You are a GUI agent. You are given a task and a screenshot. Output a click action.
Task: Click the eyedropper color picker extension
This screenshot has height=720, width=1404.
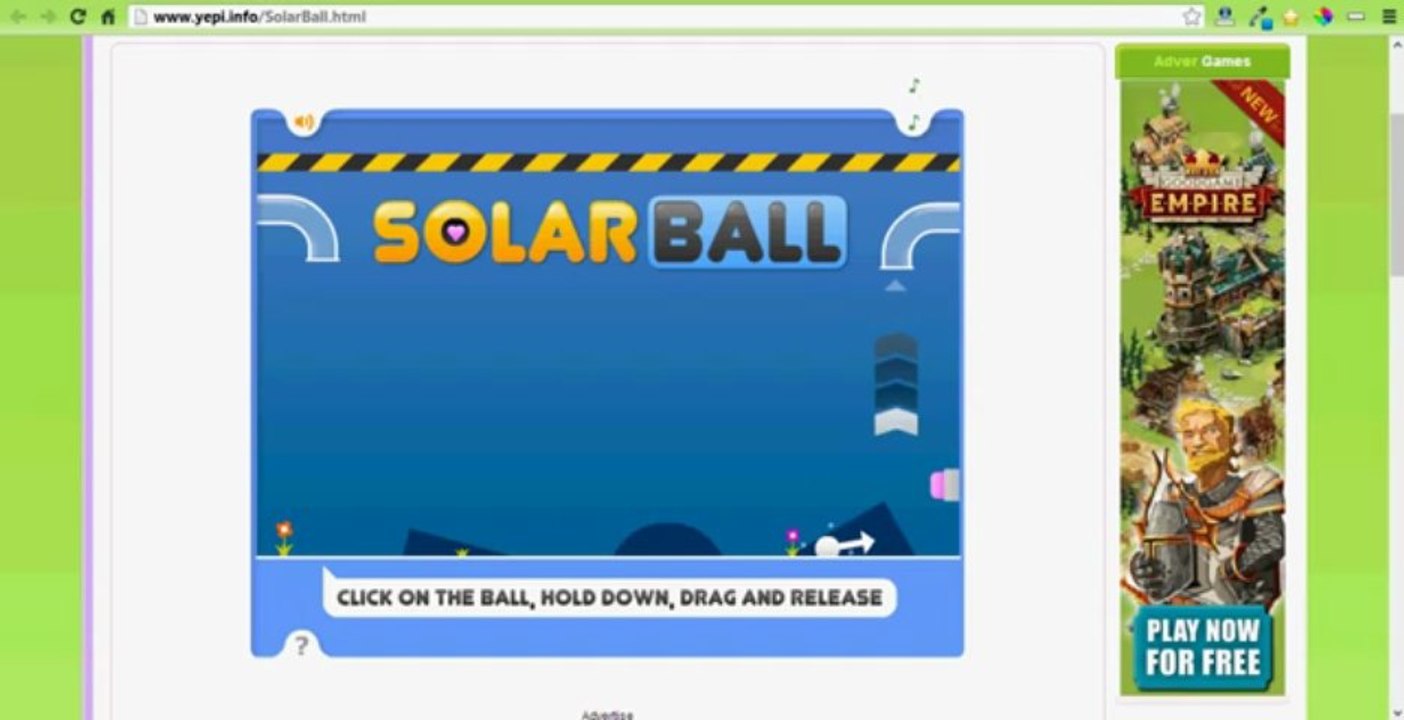1259,16
